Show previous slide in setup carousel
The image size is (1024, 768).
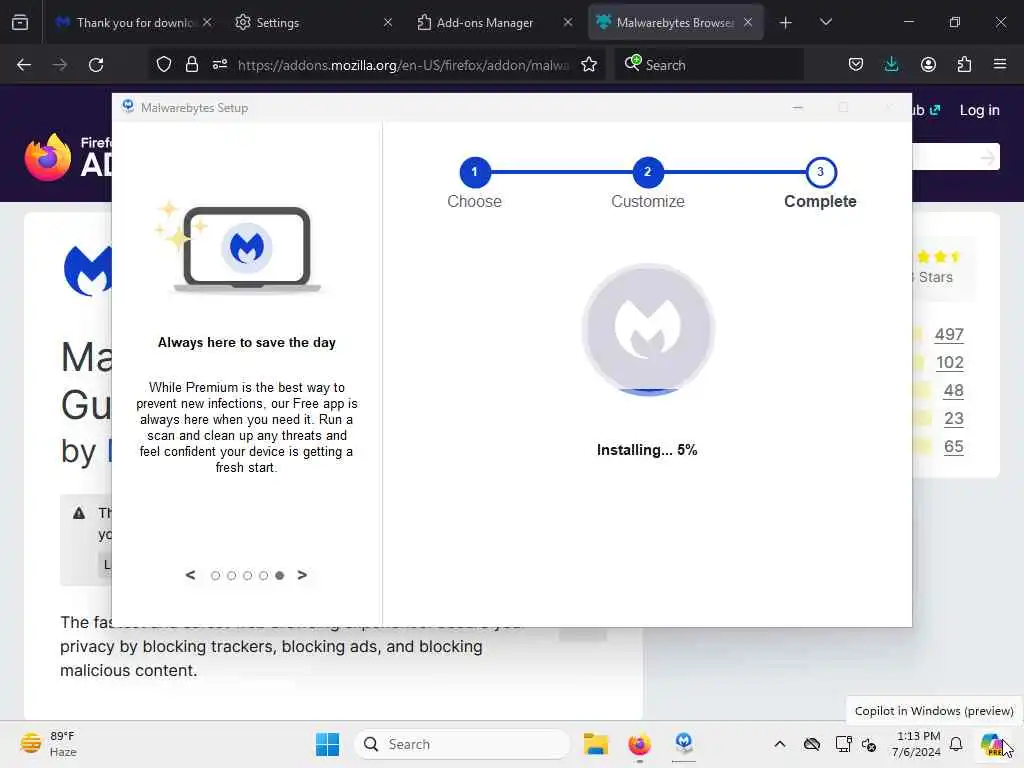point(190,575)
